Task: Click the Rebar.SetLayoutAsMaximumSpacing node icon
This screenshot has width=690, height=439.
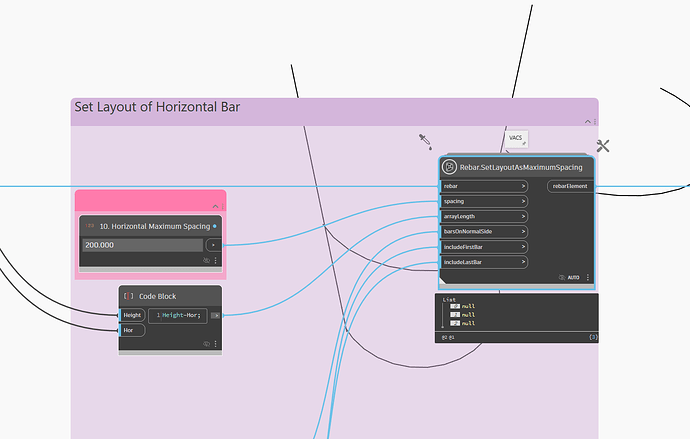Action: tap(449, 167)
